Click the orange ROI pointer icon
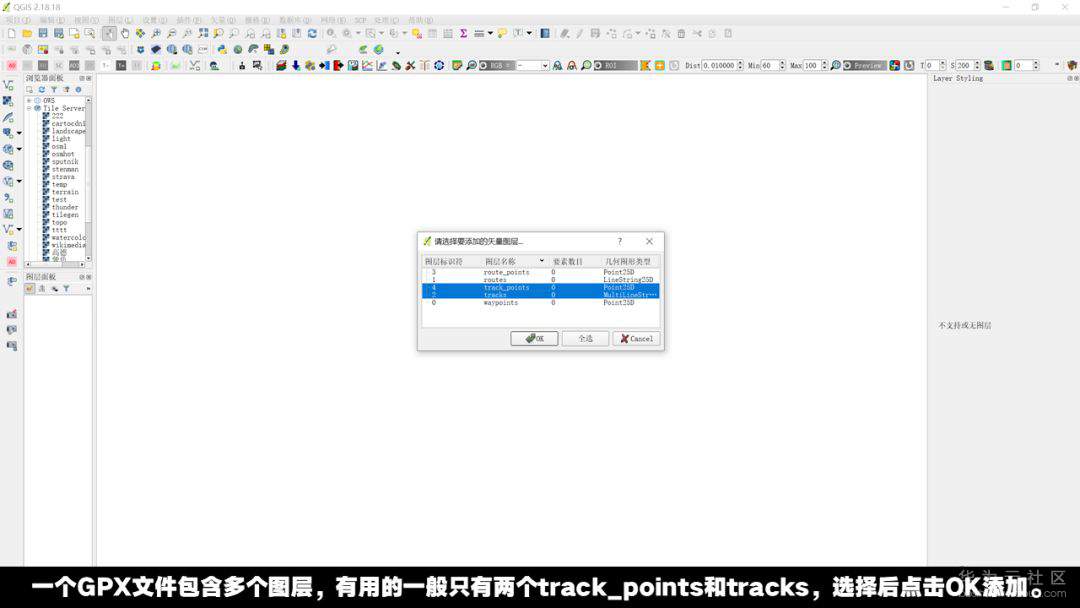The width and height of the screenshot is (1080, 608). (x=645, y=65)
